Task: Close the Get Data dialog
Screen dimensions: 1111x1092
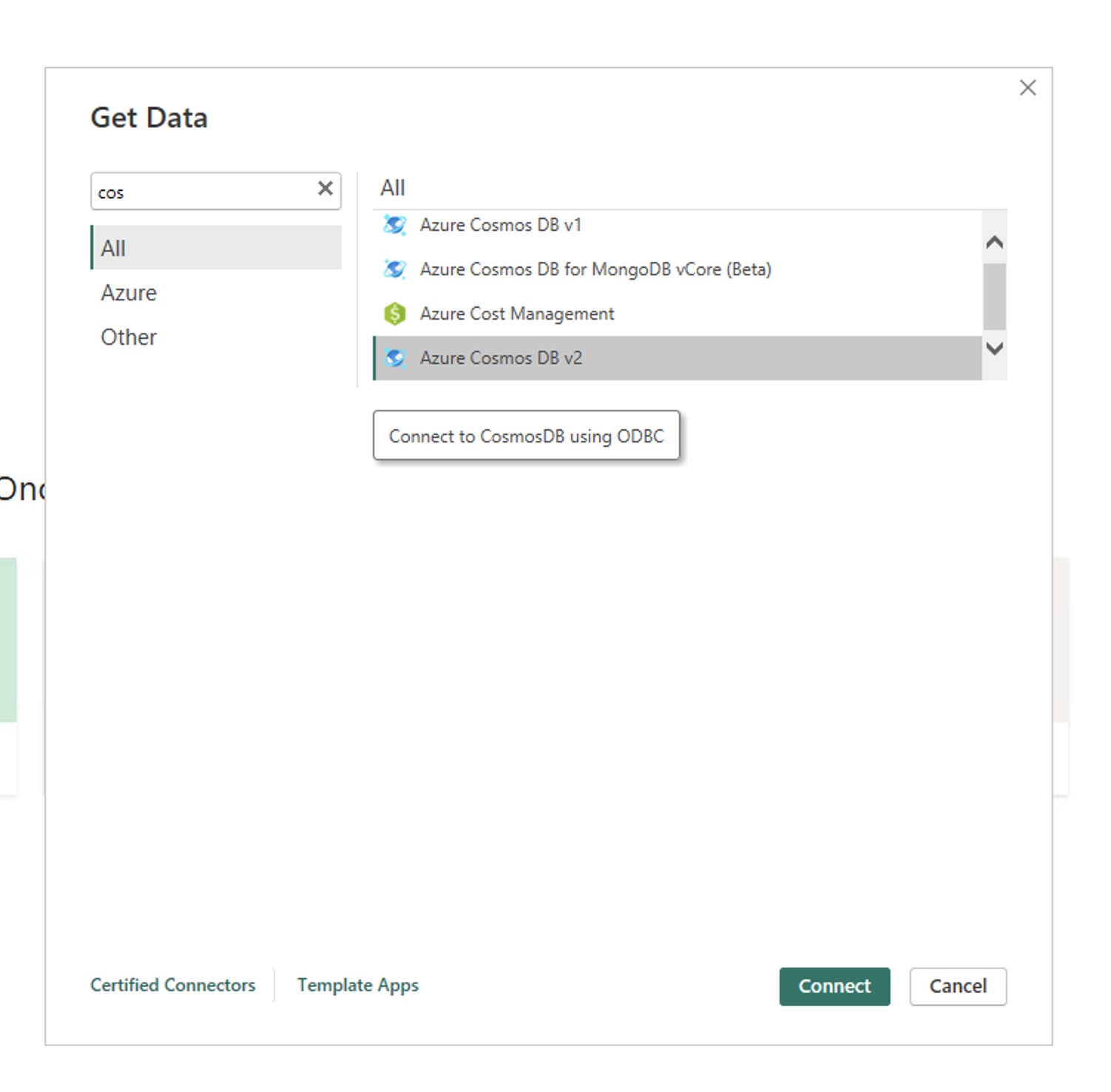Action: [1027, 88]
